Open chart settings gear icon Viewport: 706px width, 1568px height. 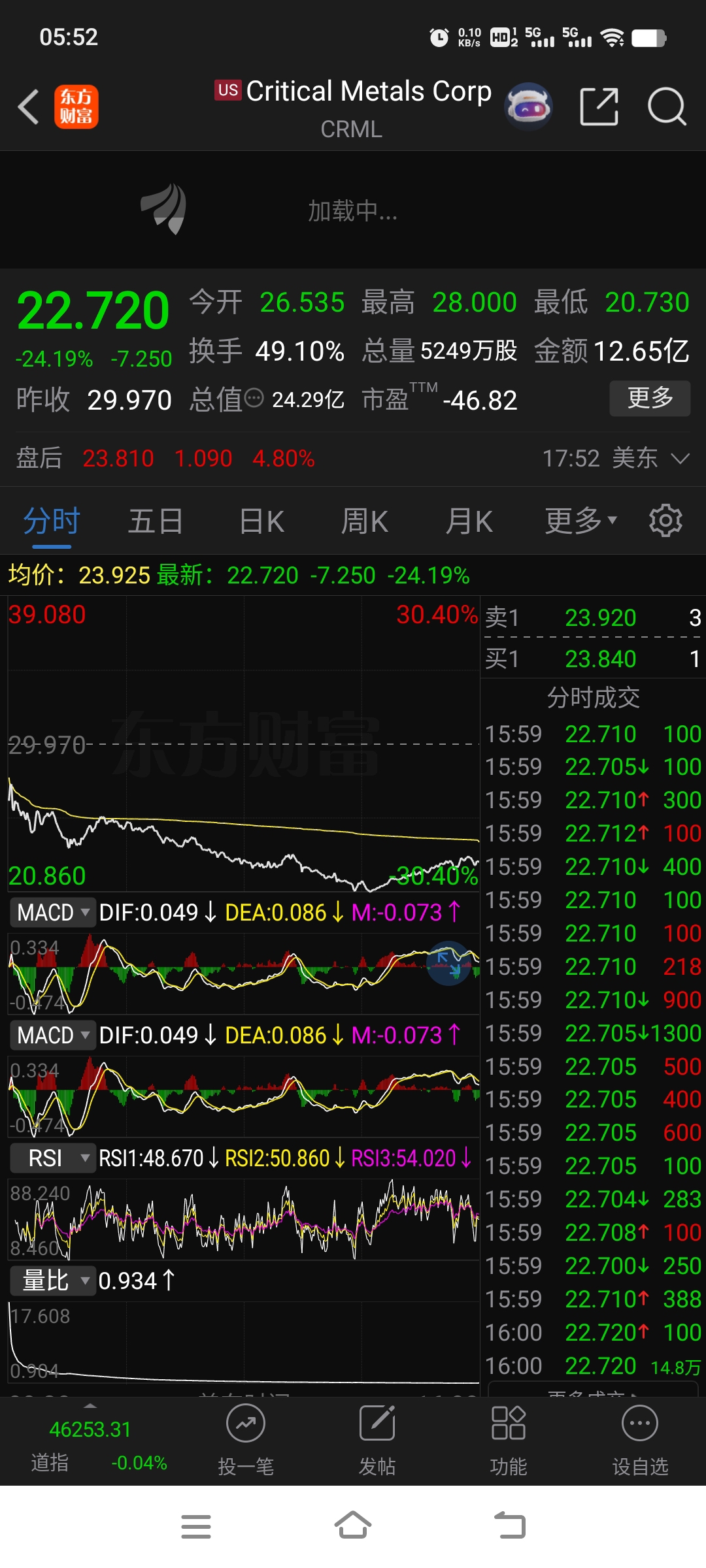click(x=665, y=521)
